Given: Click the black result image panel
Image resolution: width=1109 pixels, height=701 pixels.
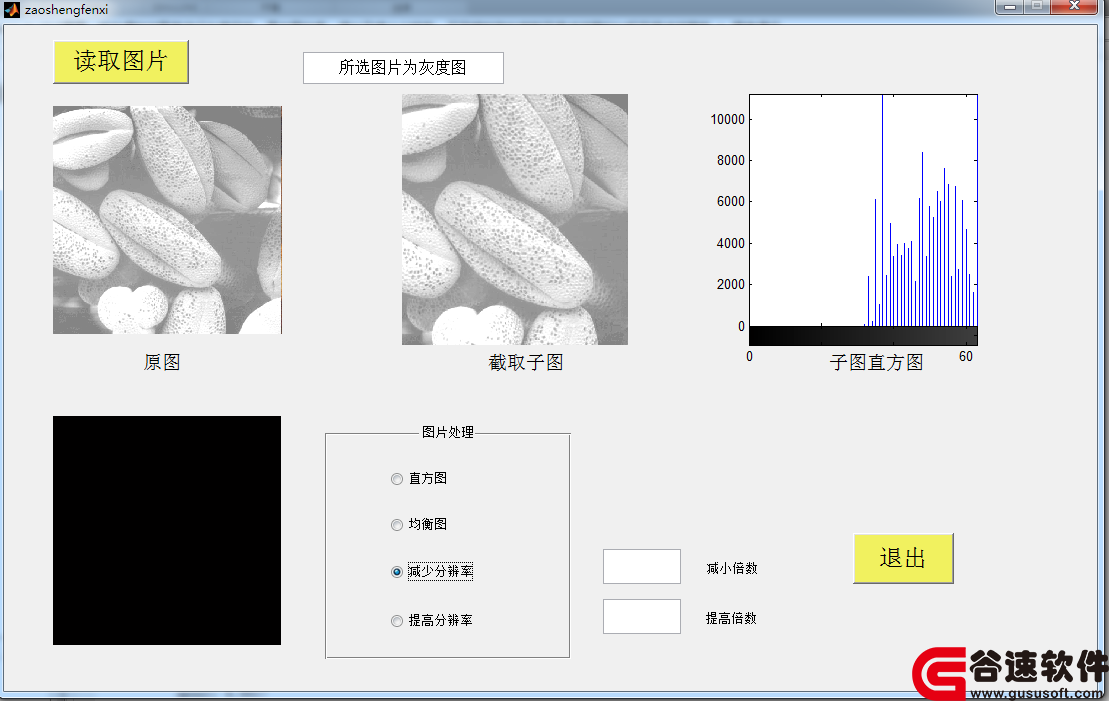Looking at the screenshot, I should pyautogui.click(x=167, y=531).
